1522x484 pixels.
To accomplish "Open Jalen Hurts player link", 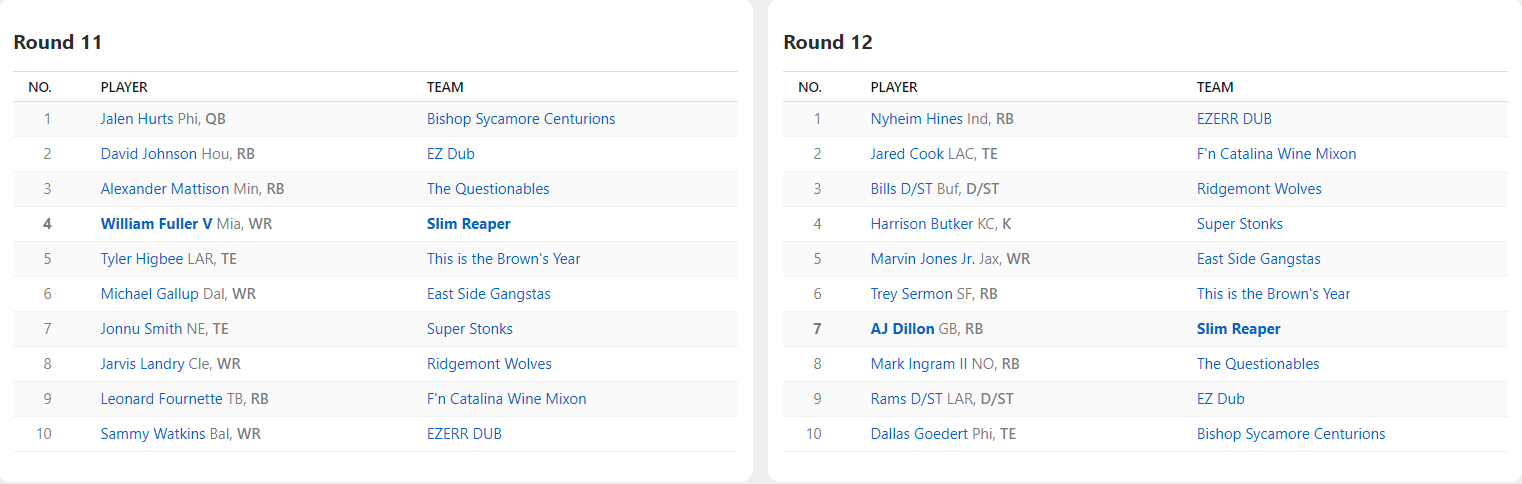I will (137, 119).
